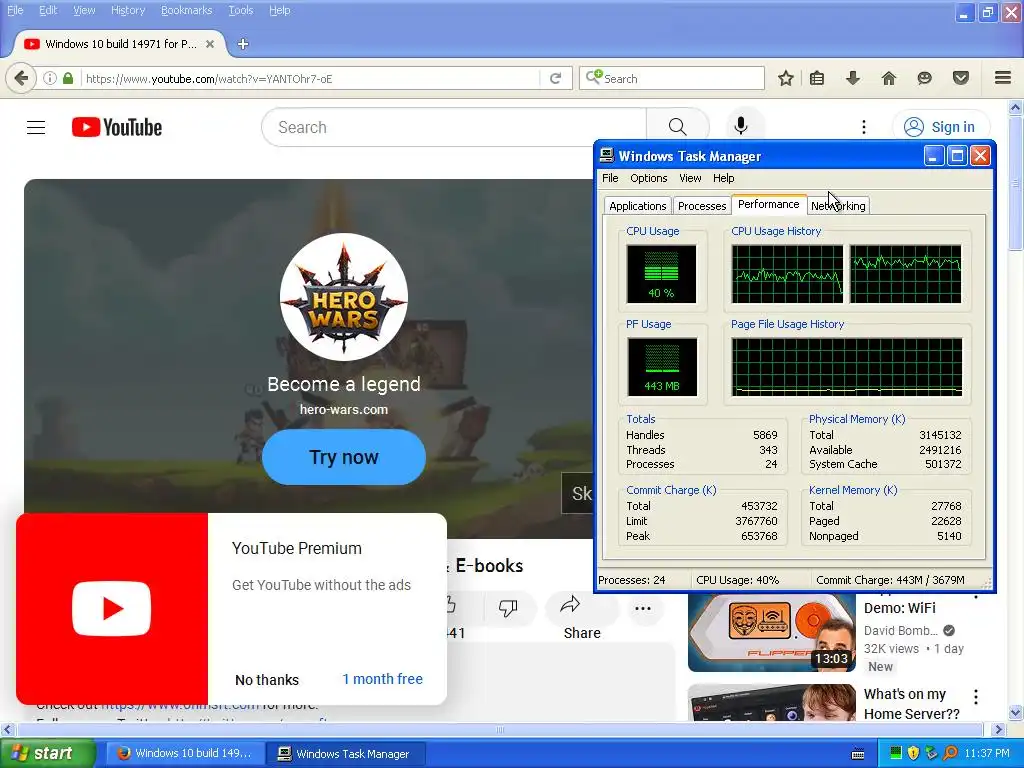The image size is (1024, 768).
Task: Start voice search with the microphone icon
Action: click(741, 126)
